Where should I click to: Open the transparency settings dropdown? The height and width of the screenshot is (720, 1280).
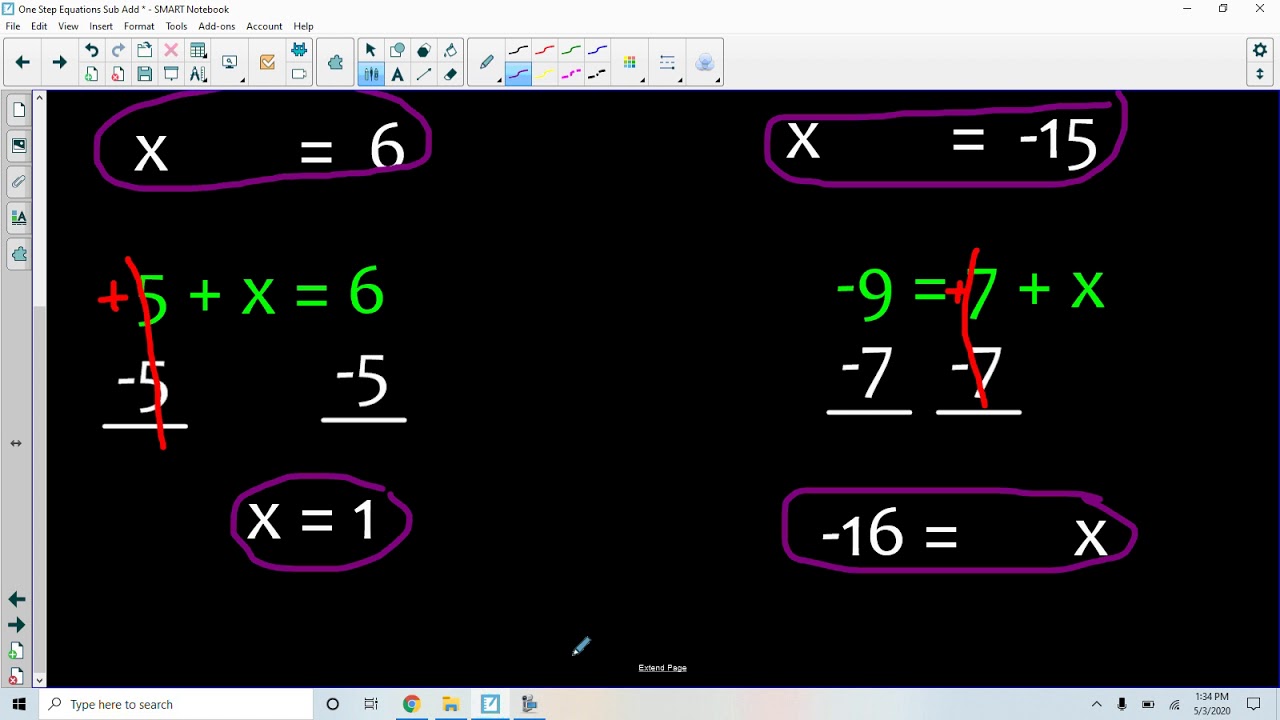tap(705, 62)
